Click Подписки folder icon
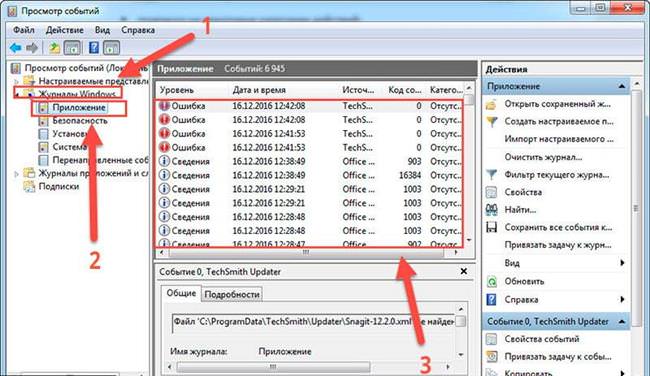Screen dimensions: 650x376 (29, 187)
